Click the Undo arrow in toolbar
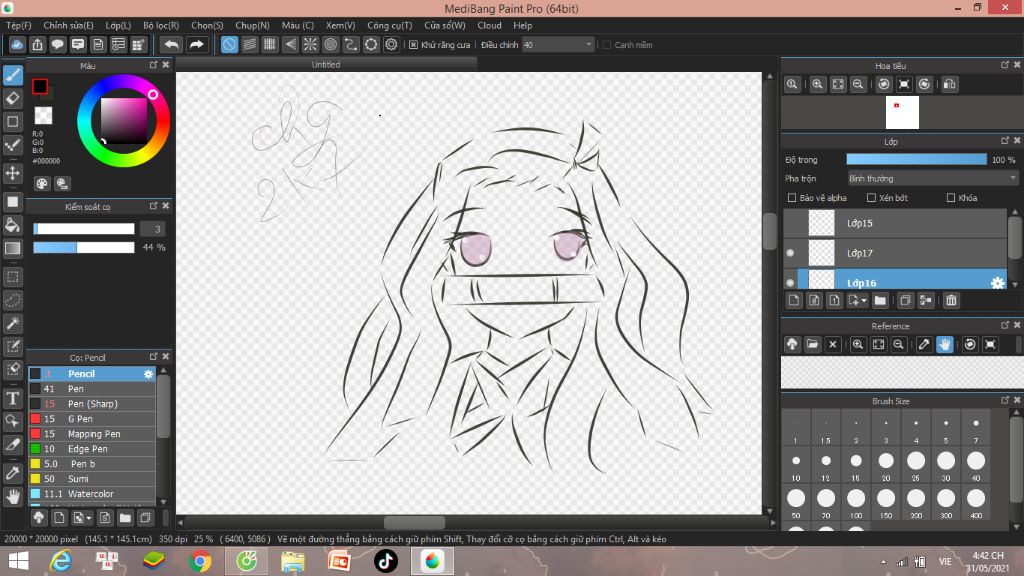This screenshot has width=1024, height=576. [171, 44]
